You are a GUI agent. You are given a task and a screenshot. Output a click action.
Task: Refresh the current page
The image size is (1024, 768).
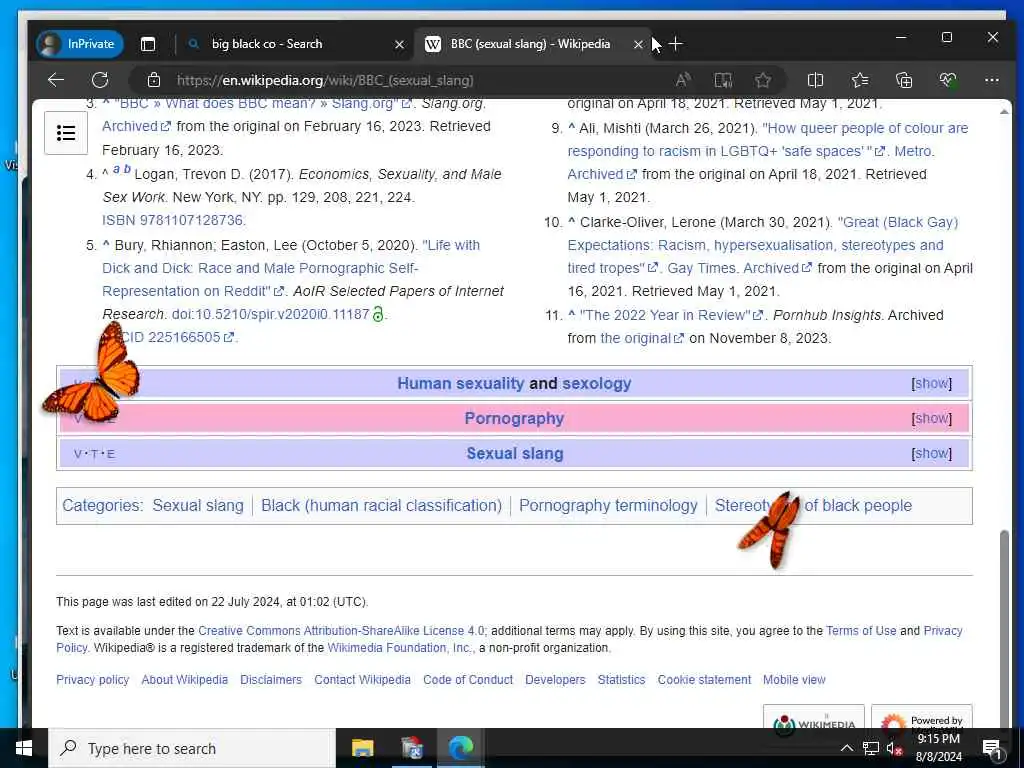[100, 80]
